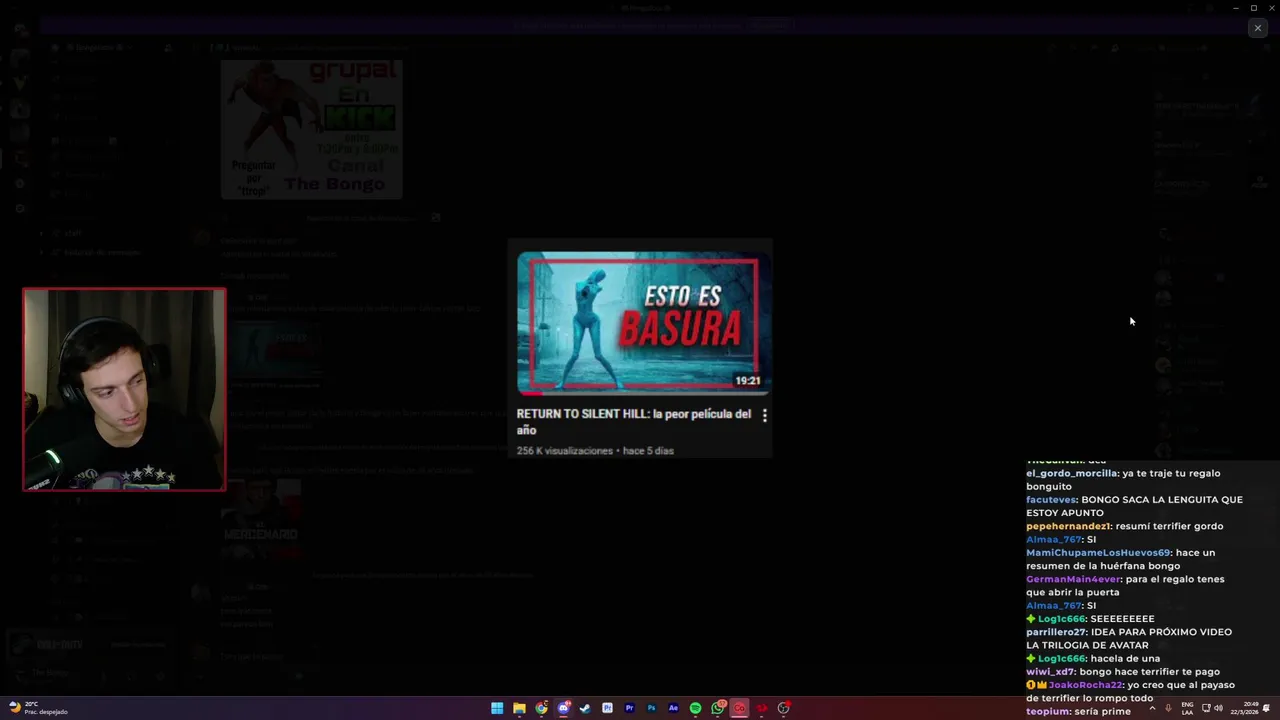The image size is (1280, 720).
Task: Open the white Pr app icon in the taskbar
Action: click(607, 708)
